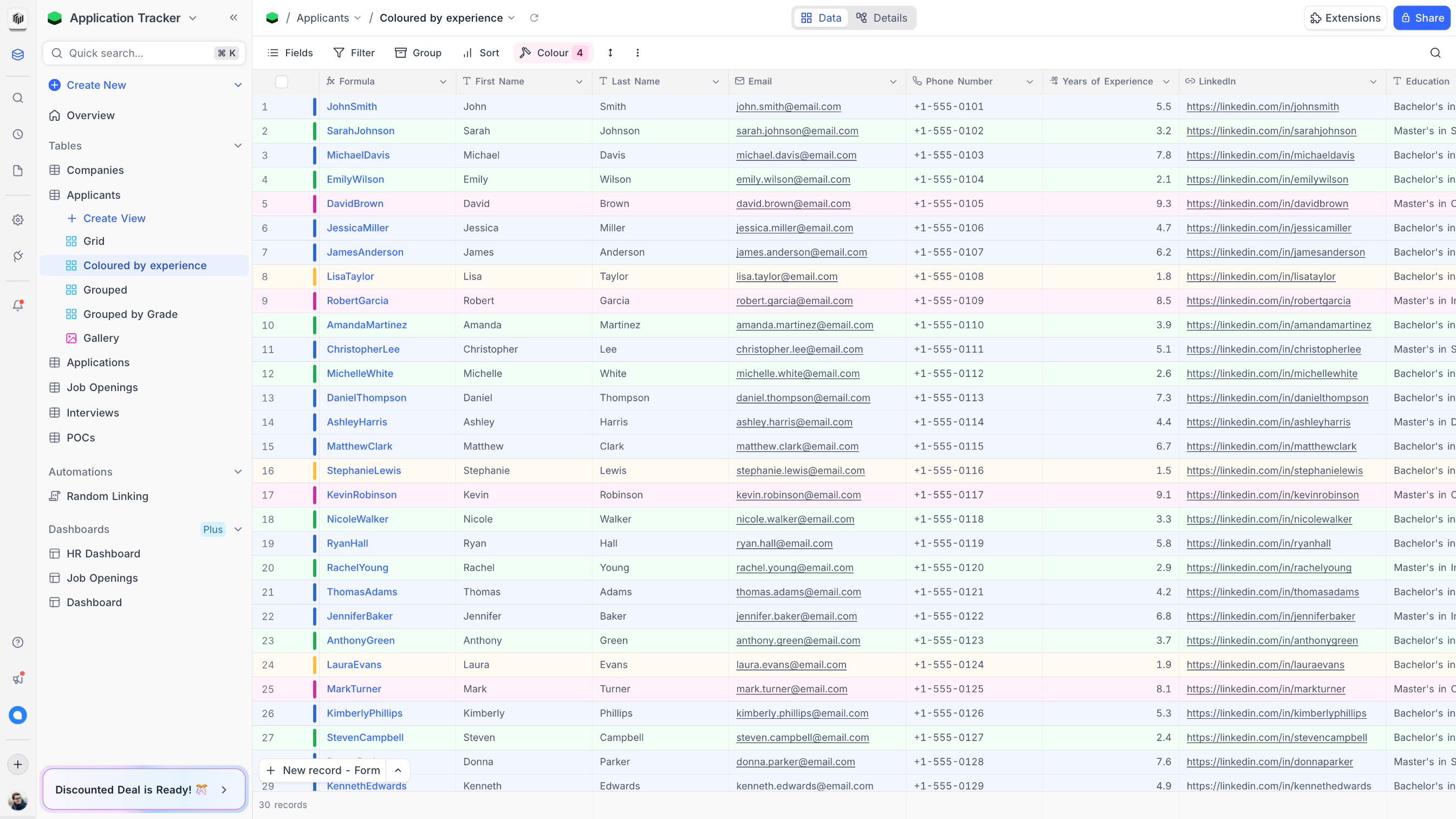Image resolution: width=1456 pixels, height=819 pixels.
Task: Open the three-dot more options menu
Action: pos(638,53)
